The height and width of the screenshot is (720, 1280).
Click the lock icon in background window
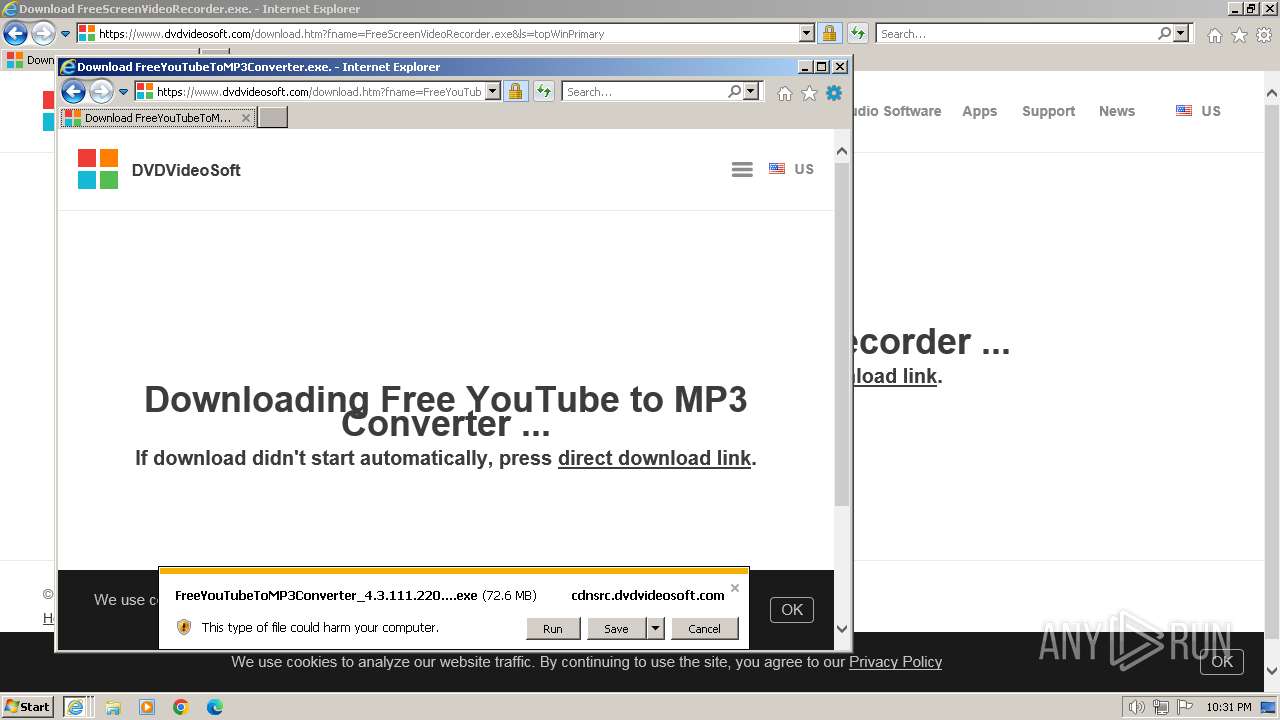tap(829, 34)
